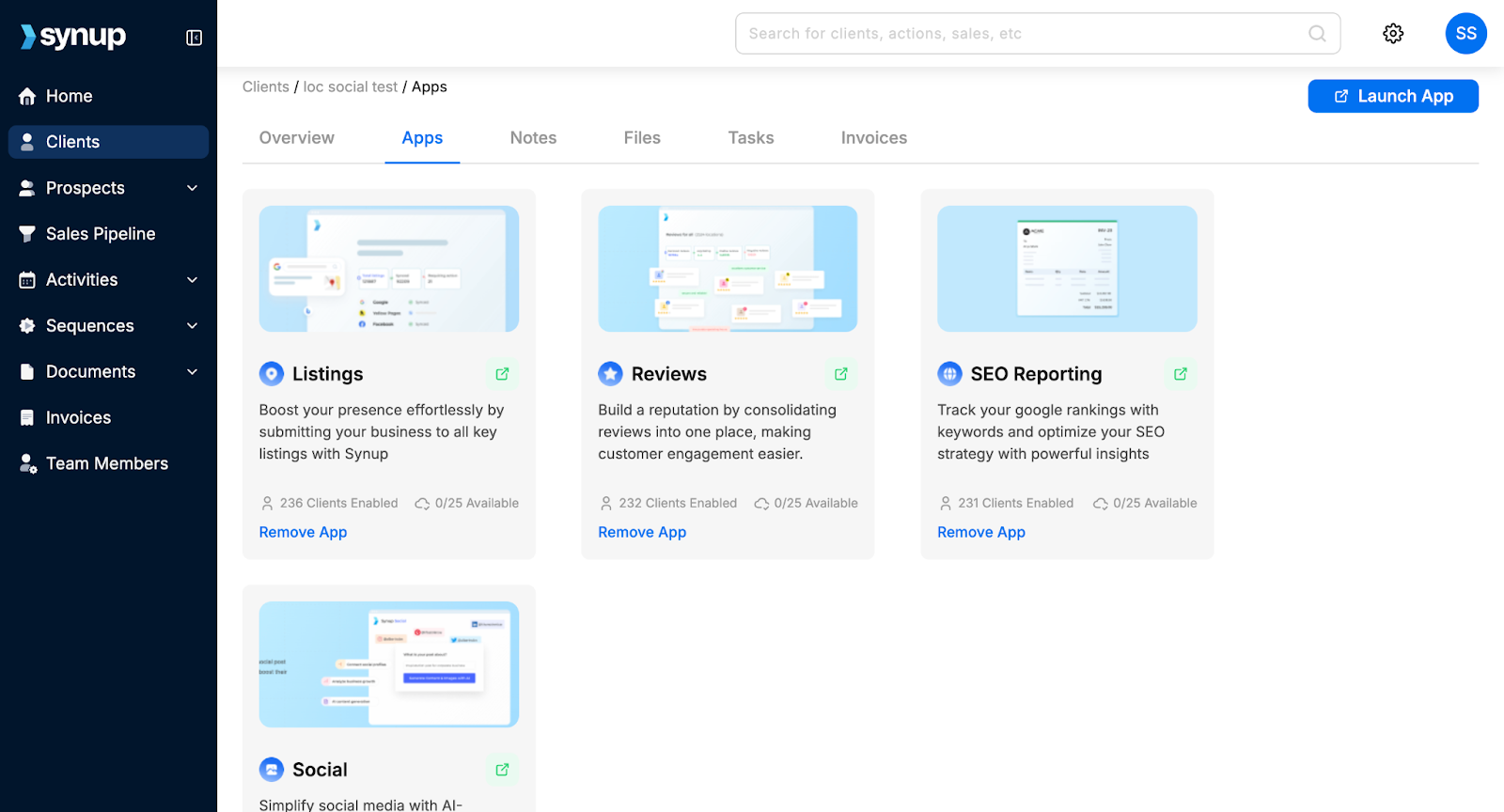Focus the search clients input field
The image size is (1504, 812).
1038,34
